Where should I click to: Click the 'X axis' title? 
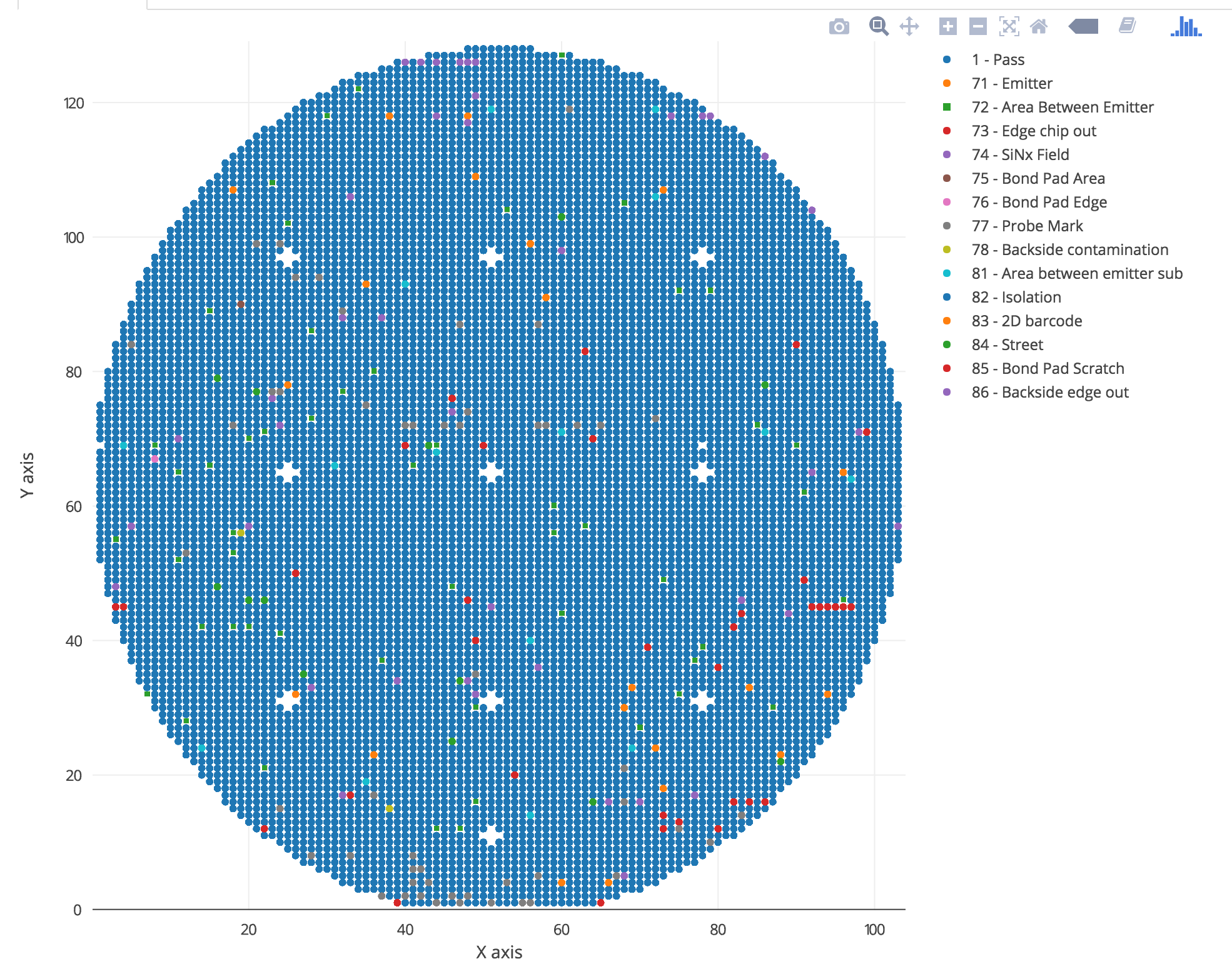coord(499,952)
